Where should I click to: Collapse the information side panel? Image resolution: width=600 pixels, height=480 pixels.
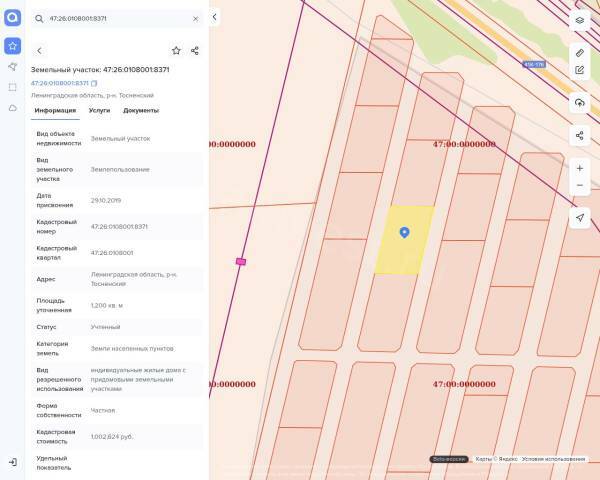[214, 17]
